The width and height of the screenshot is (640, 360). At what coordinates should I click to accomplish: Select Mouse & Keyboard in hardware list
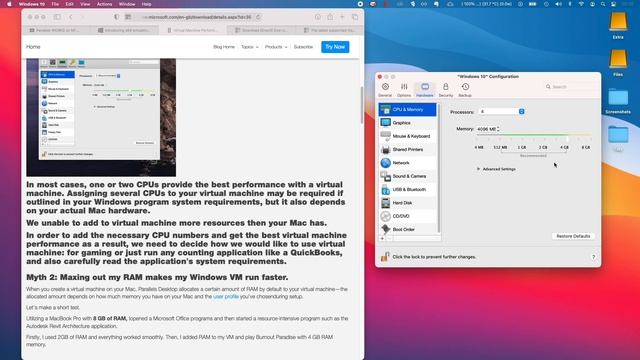408,136
